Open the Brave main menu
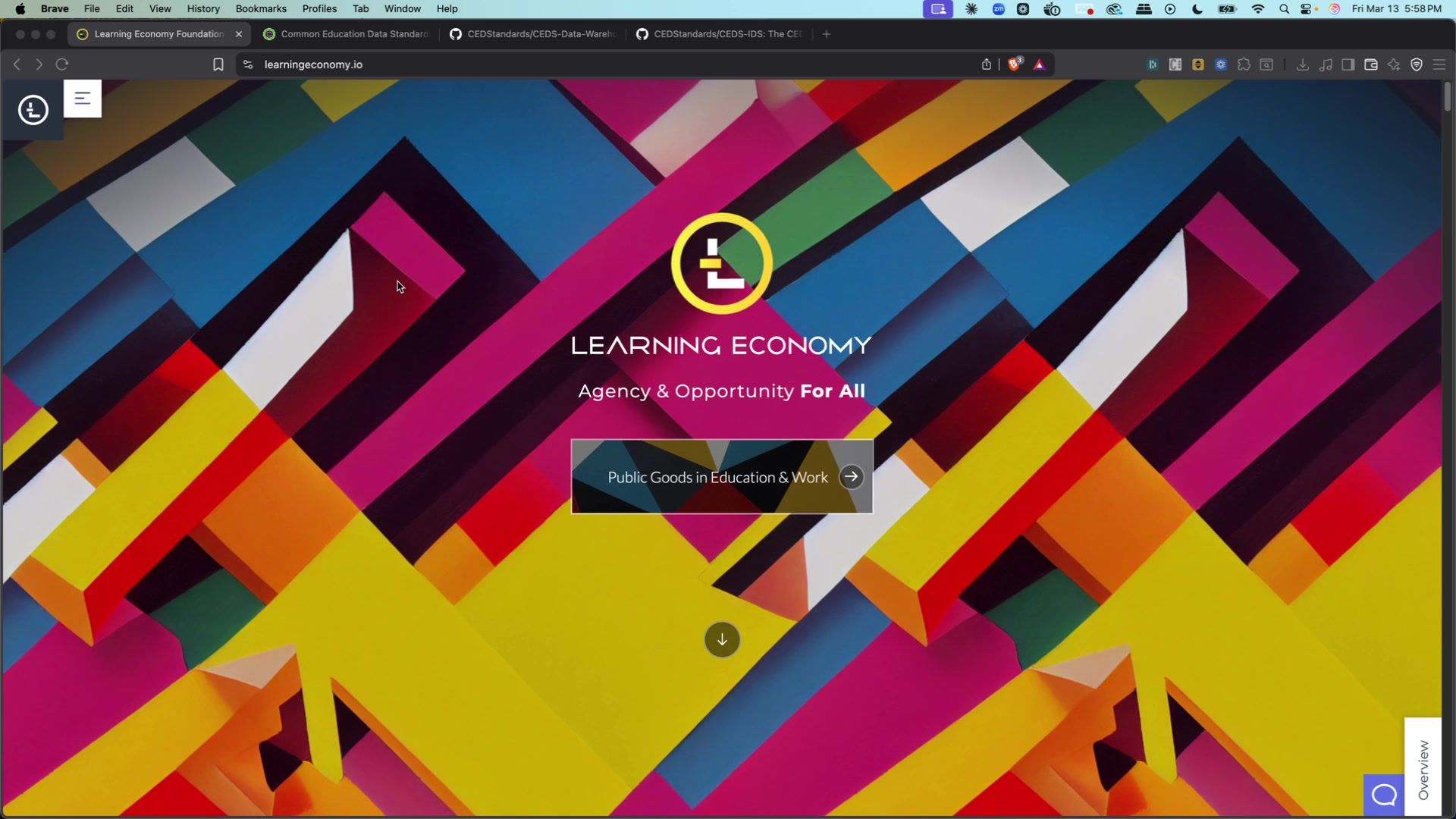1456x819 pixels. coord(1439,64)
